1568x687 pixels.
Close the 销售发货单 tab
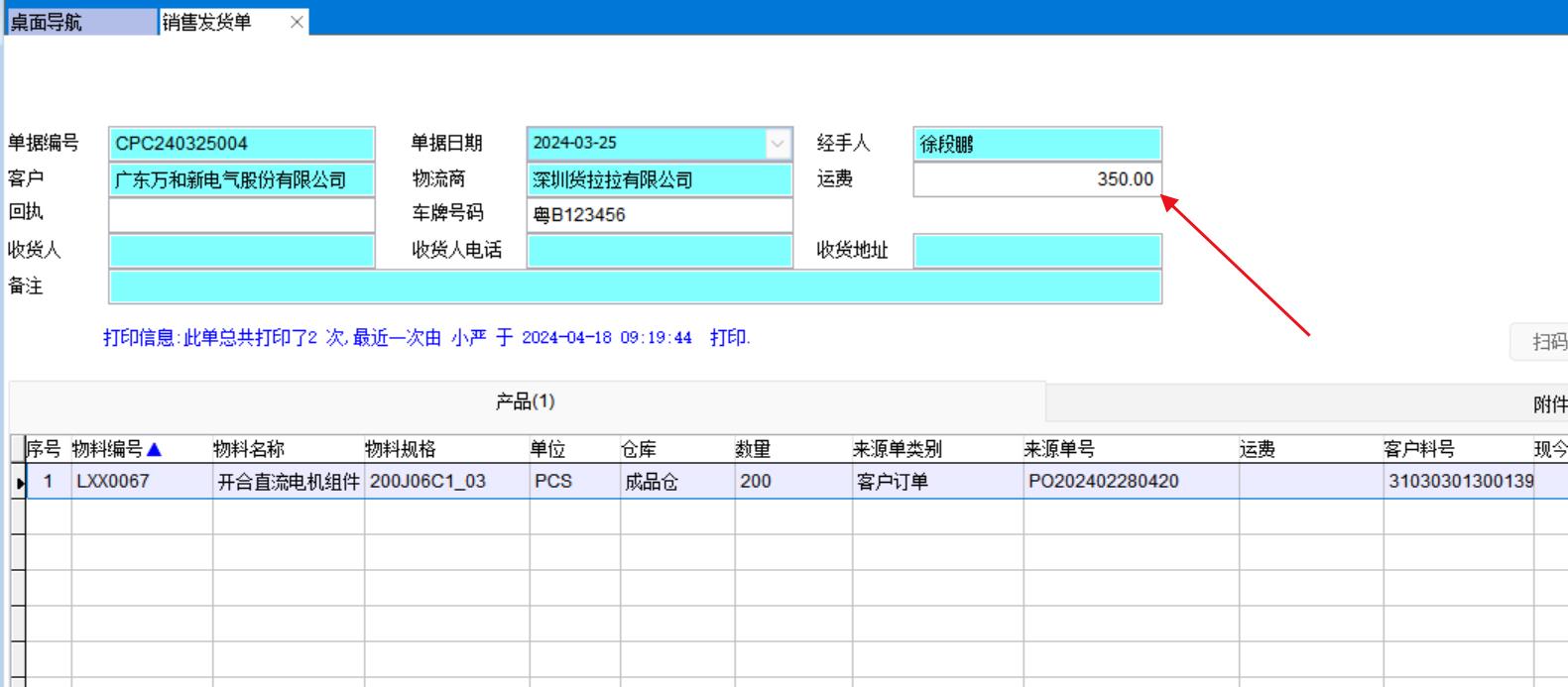297,22
